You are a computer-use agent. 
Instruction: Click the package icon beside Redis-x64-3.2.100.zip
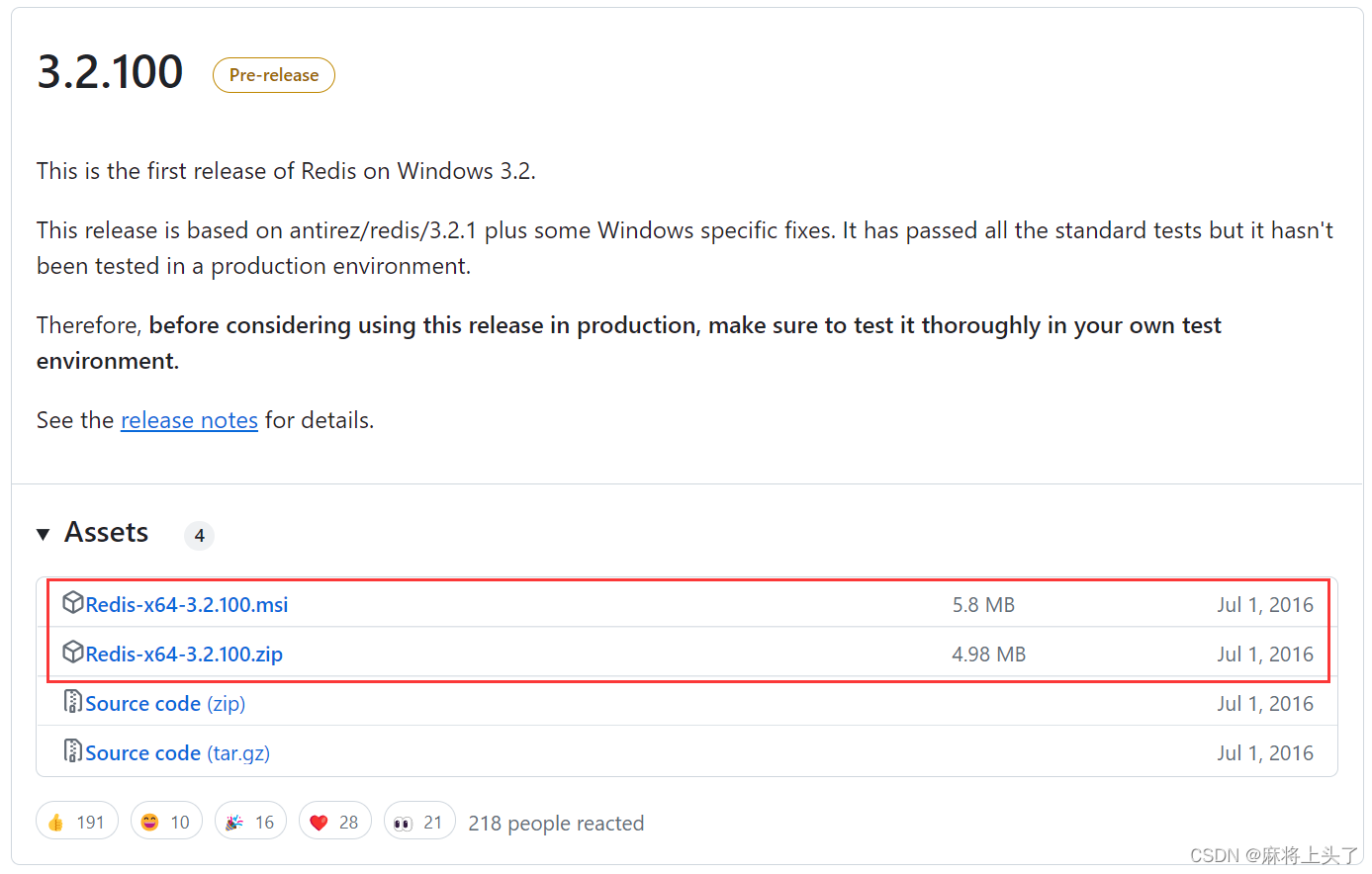[72, 652]
